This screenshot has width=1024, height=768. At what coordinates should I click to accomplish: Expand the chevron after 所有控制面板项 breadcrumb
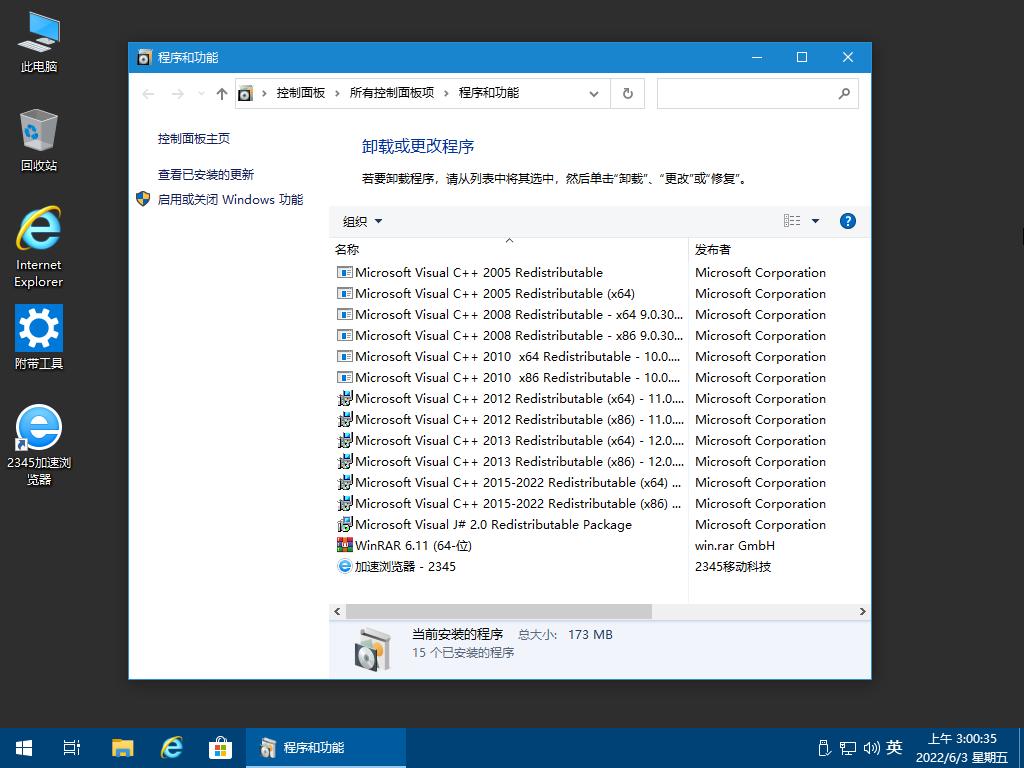tap(446, 93)
